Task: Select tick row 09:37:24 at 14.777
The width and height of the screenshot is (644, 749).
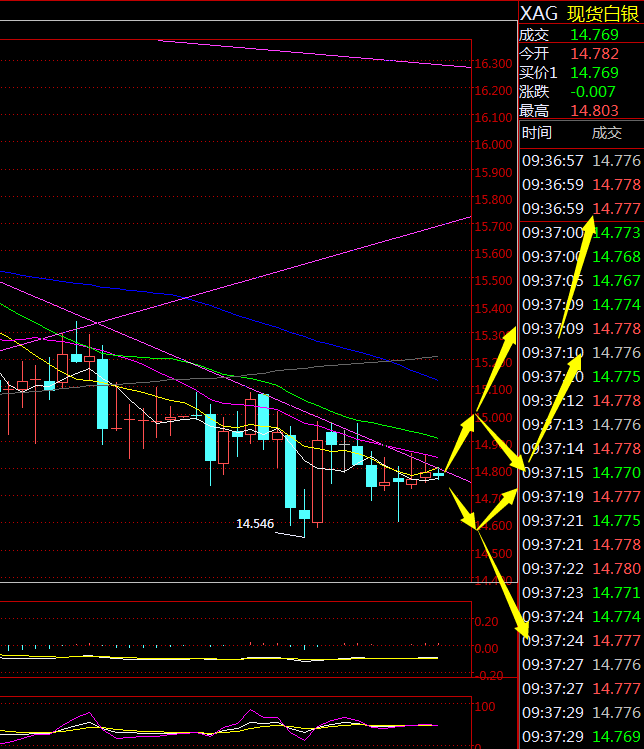Action: pos(581,641)
